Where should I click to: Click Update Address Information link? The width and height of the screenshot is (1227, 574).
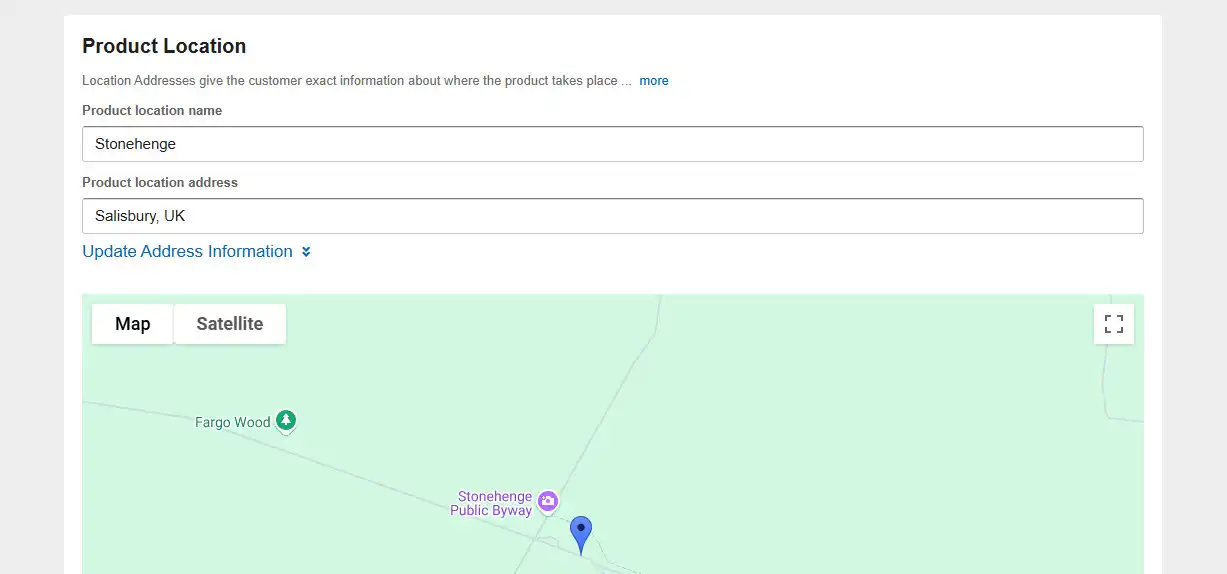pyautogui.click(x=187, y=251)
